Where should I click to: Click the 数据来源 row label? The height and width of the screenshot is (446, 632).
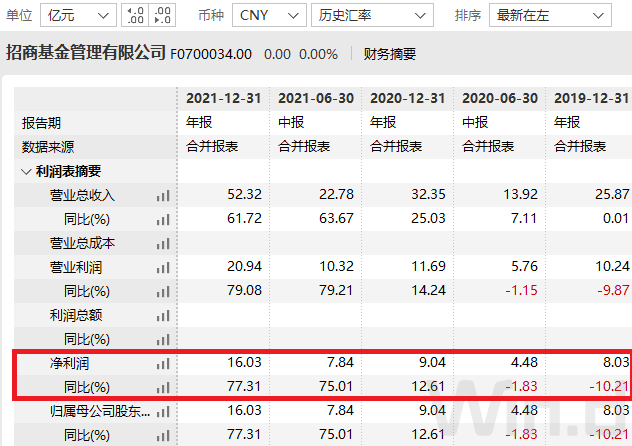[48, 147]
